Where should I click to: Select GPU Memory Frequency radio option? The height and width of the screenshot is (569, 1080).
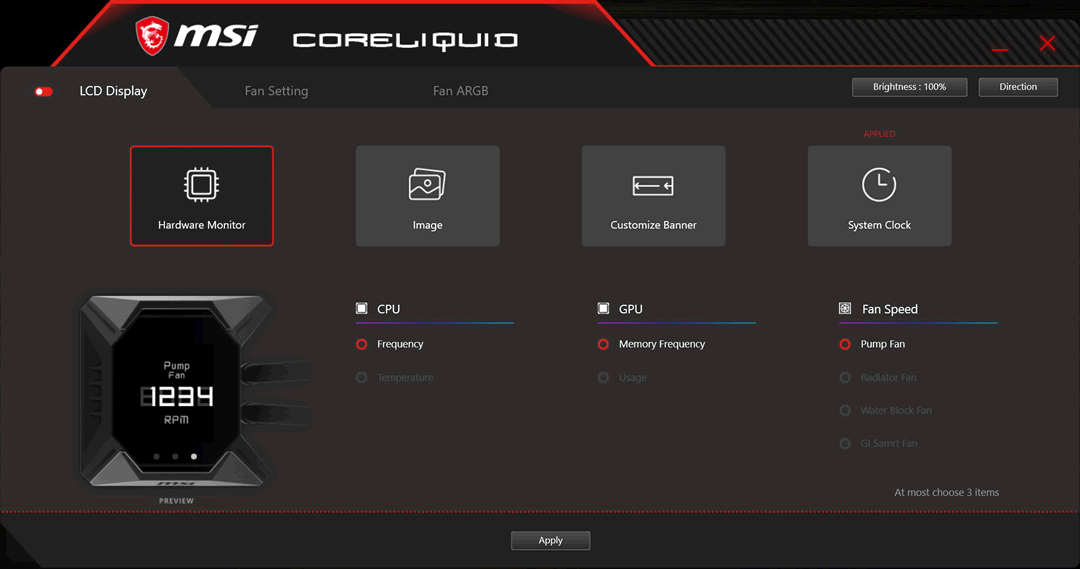tap(603, 344)
